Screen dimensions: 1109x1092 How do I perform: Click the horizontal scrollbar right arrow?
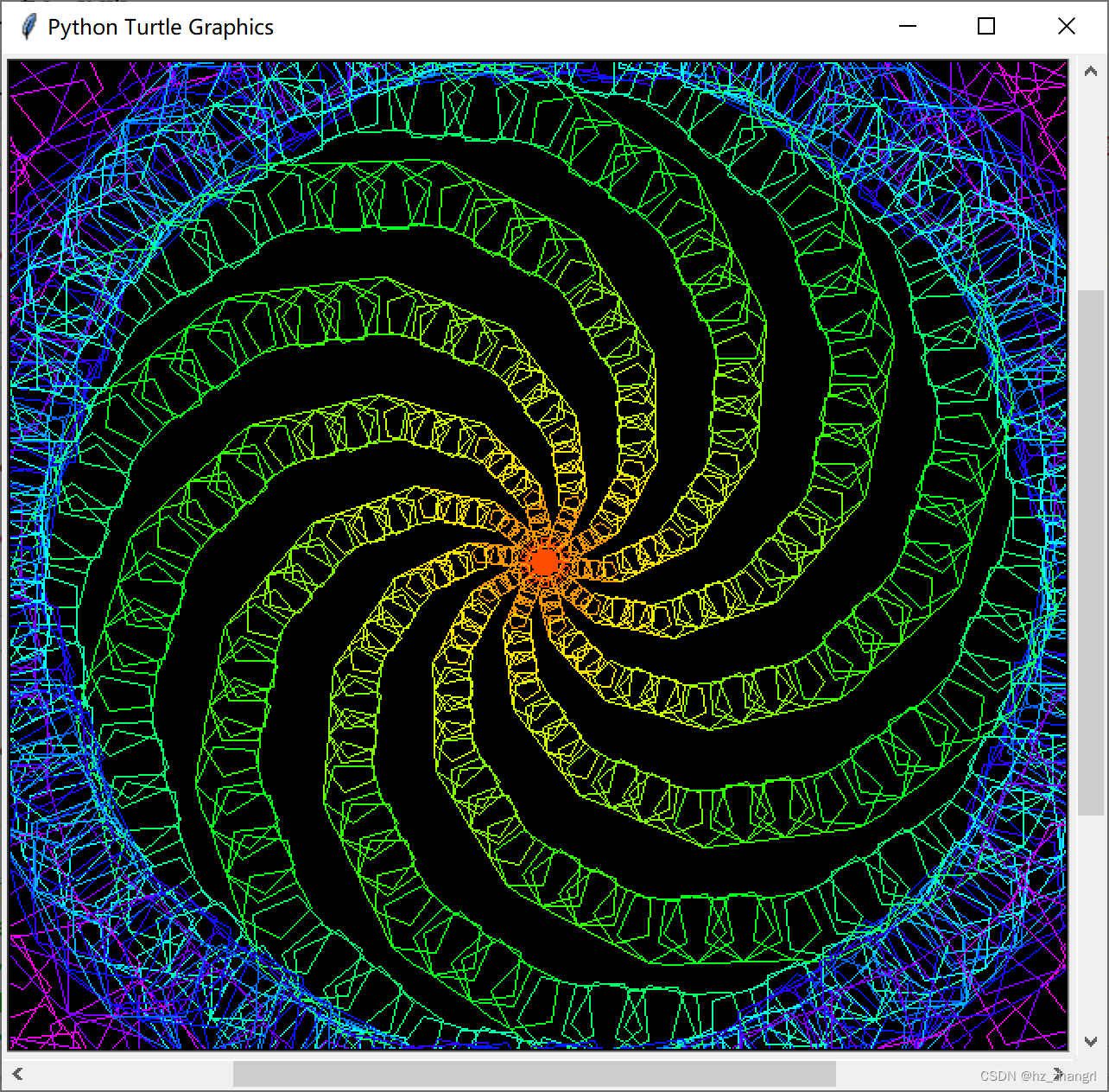click(1058, 1074)
